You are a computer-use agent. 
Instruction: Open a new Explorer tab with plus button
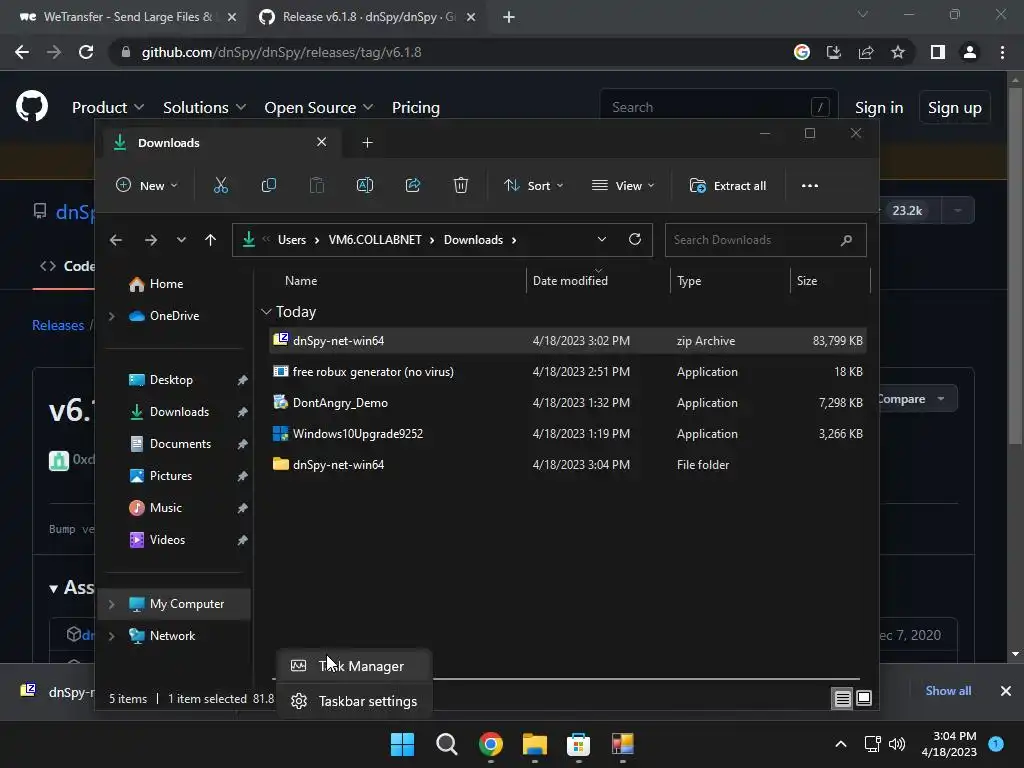tap(368, 142)
